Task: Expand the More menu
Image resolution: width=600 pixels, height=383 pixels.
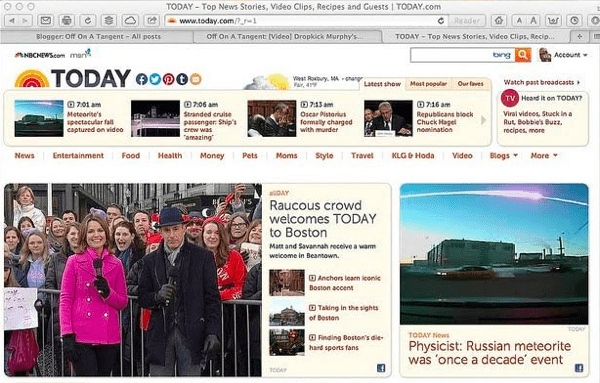Action: coord(544,156)
